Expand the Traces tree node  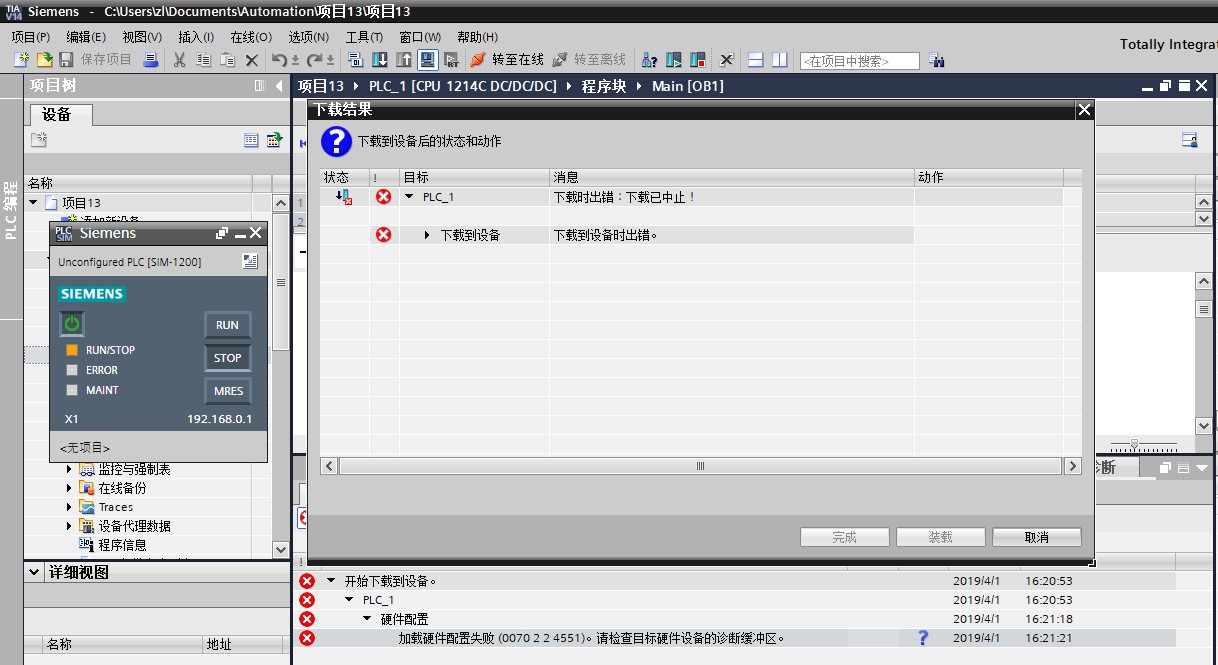69,507
